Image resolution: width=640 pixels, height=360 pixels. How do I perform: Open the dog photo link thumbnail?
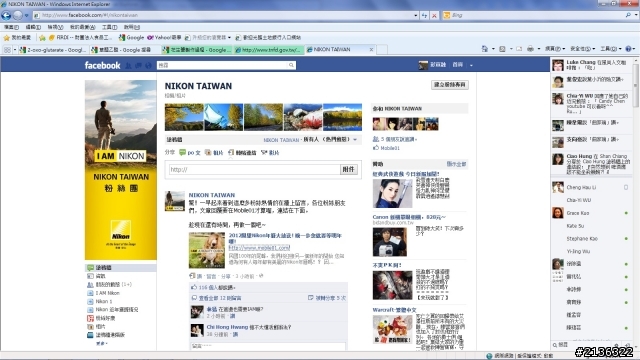click(x=207, y=250)
